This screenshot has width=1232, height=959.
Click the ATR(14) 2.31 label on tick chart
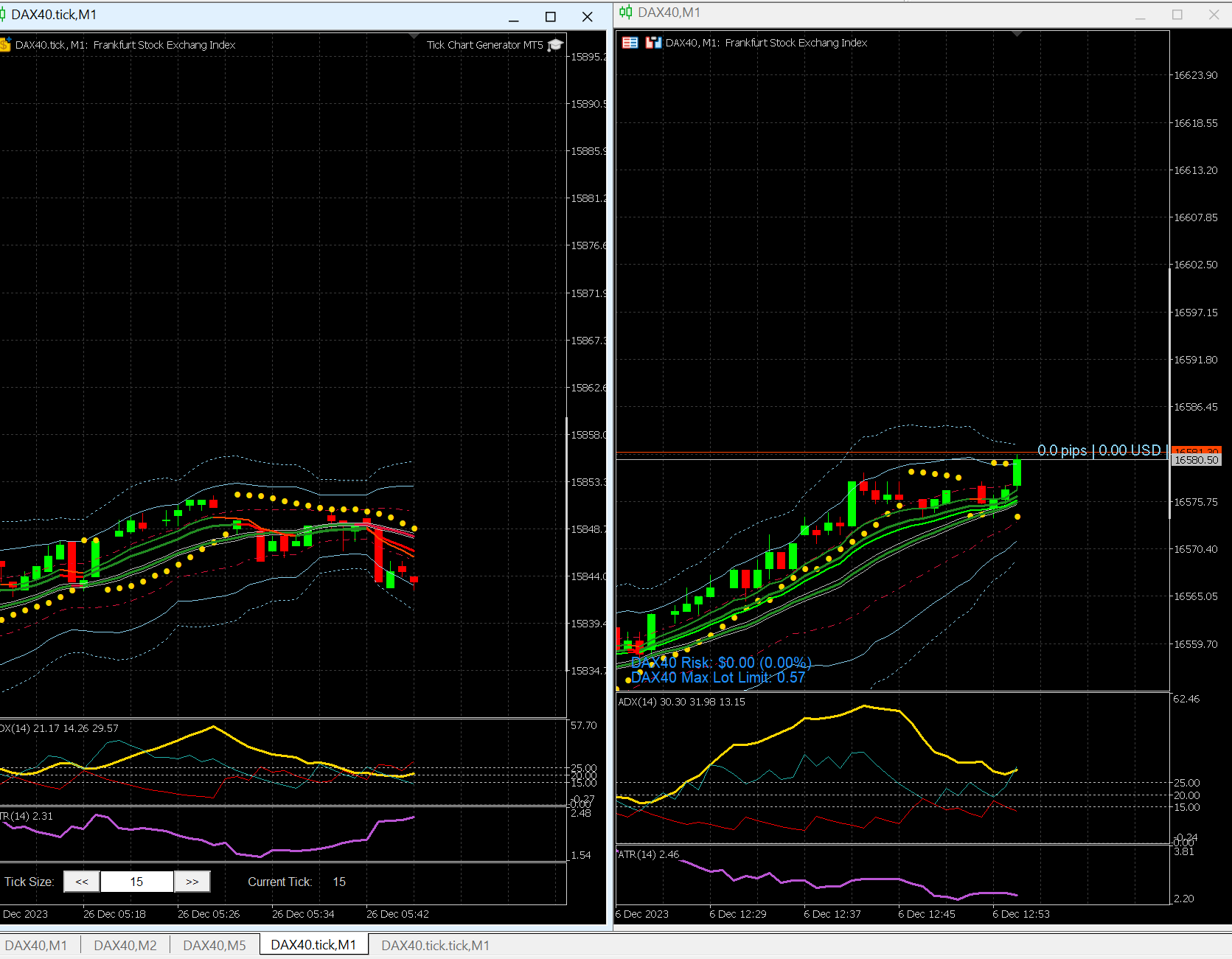(x=27, y=816)
